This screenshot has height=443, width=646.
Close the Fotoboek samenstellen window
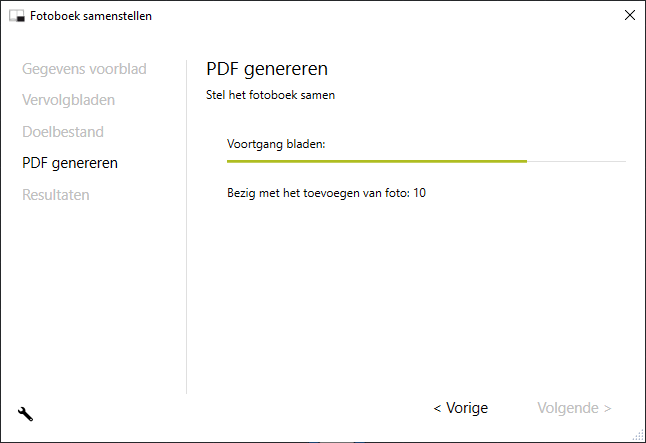tap(629, 15)
